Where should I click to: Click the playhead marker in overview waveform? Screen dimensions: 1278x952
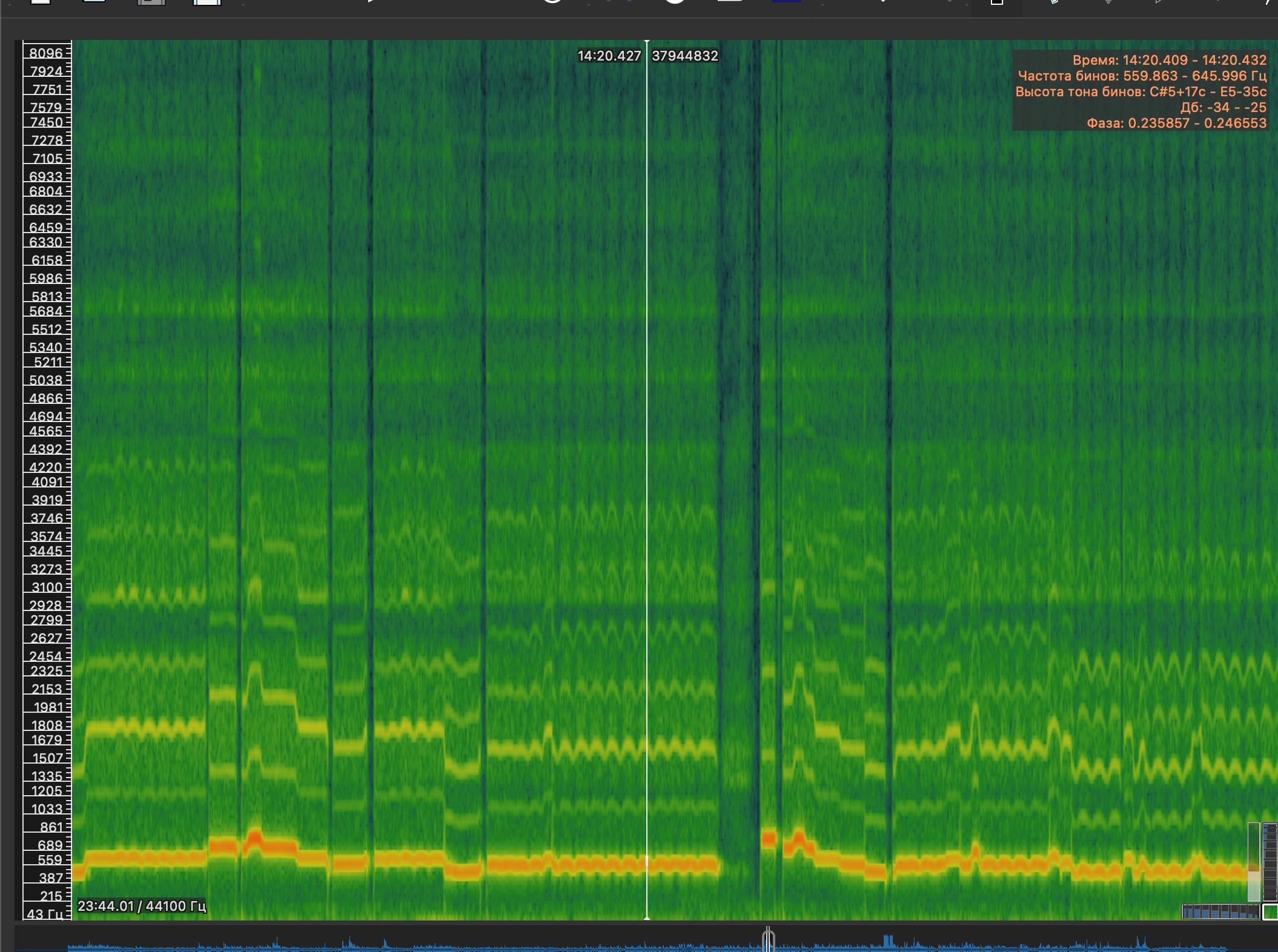click(x=768, y=939)
